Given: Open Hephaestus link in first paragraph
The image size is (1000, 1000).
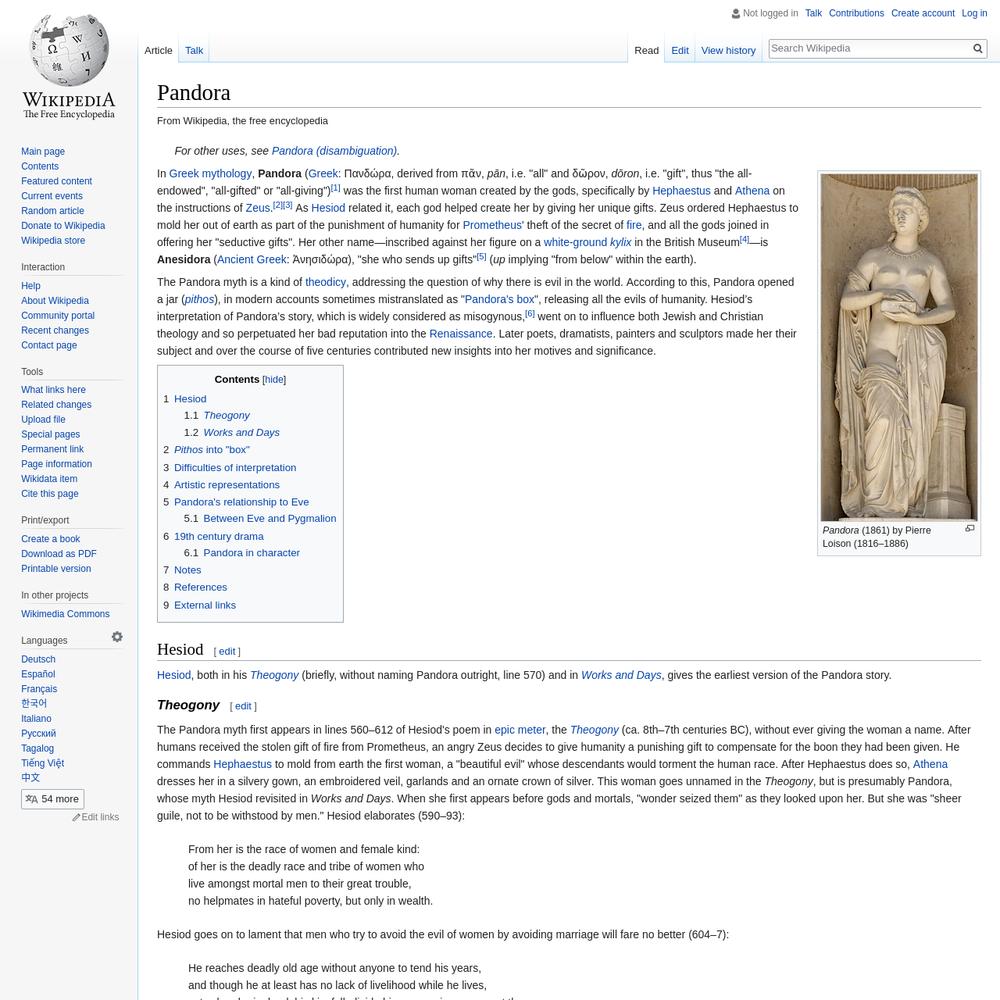Looking at the screenshot, I should (x=681, y=191).
